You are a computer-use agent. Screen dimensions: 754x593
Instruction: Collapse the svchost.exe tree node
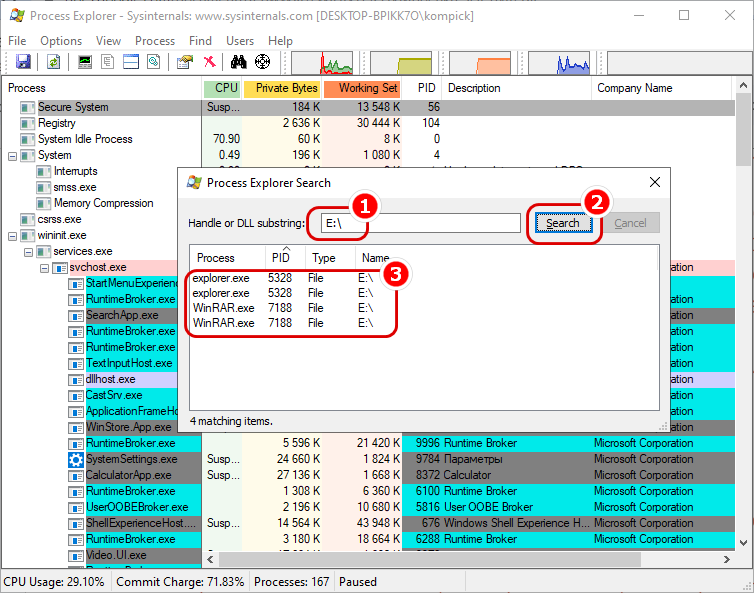click(44, 268)
